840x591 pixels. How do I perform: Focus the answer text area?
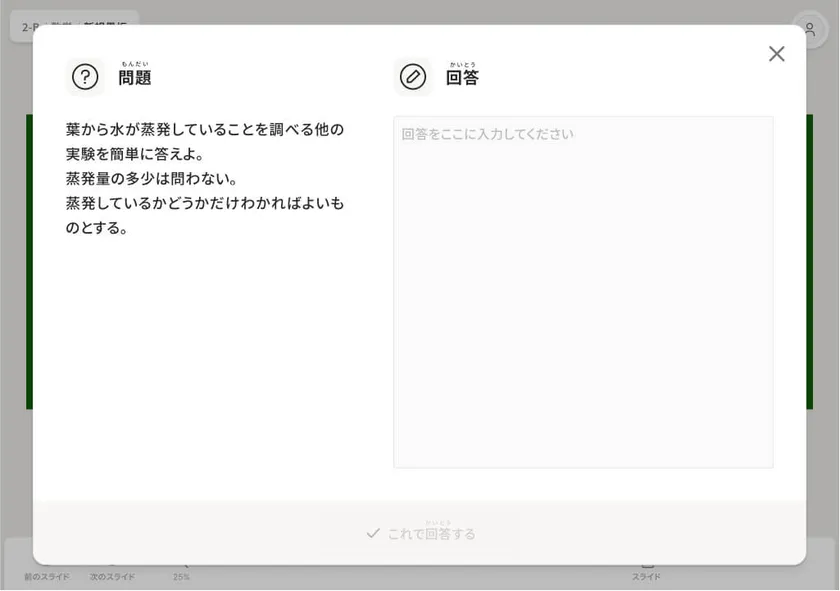tap(583, 292)
